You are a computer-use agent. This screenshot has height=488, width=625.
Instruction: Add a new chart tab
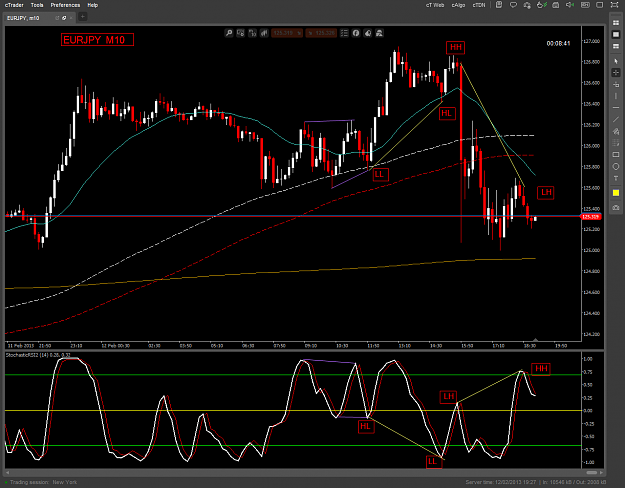point(83,17)
